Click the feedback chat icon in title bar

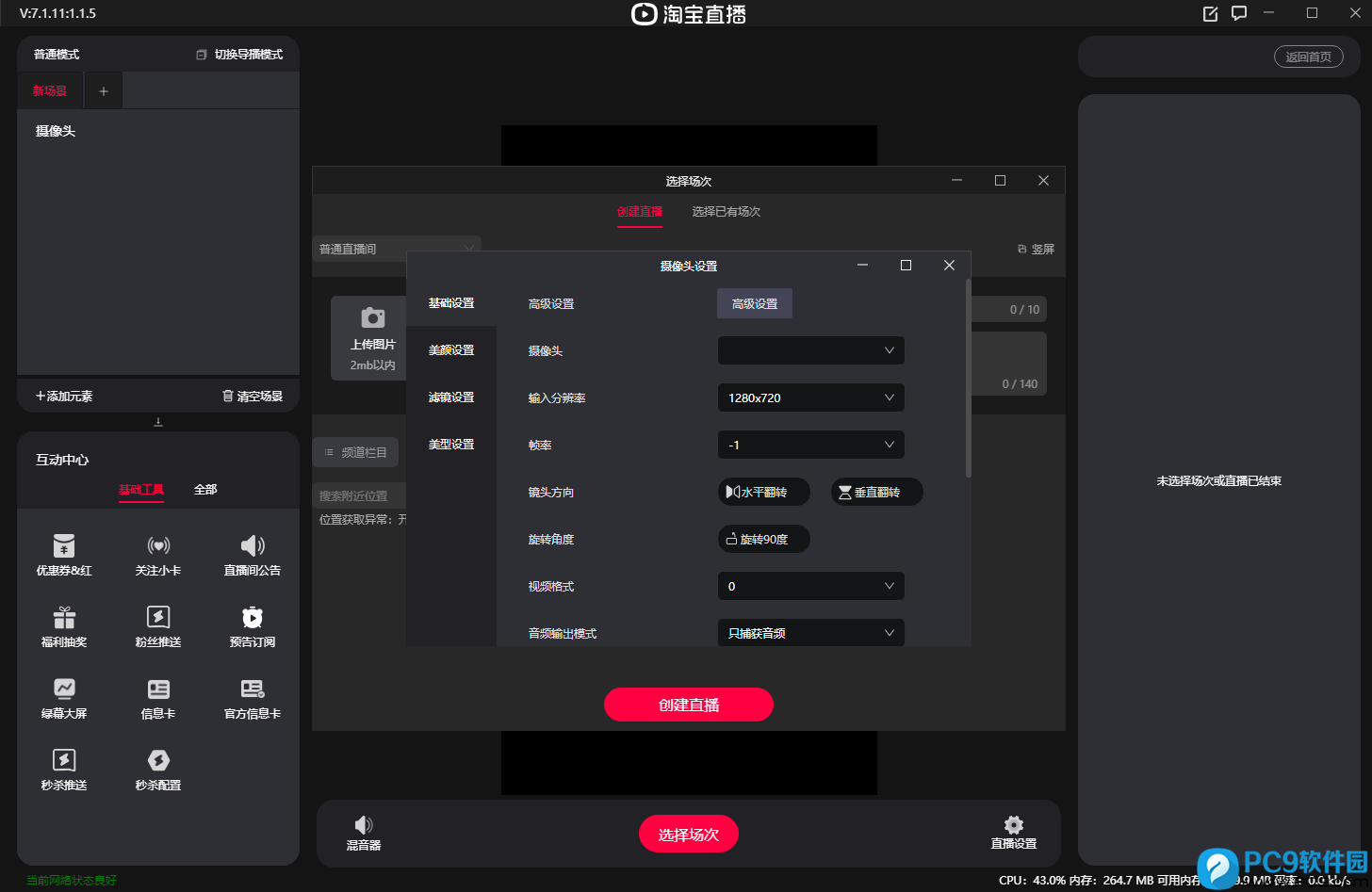tap(1239, 13)
